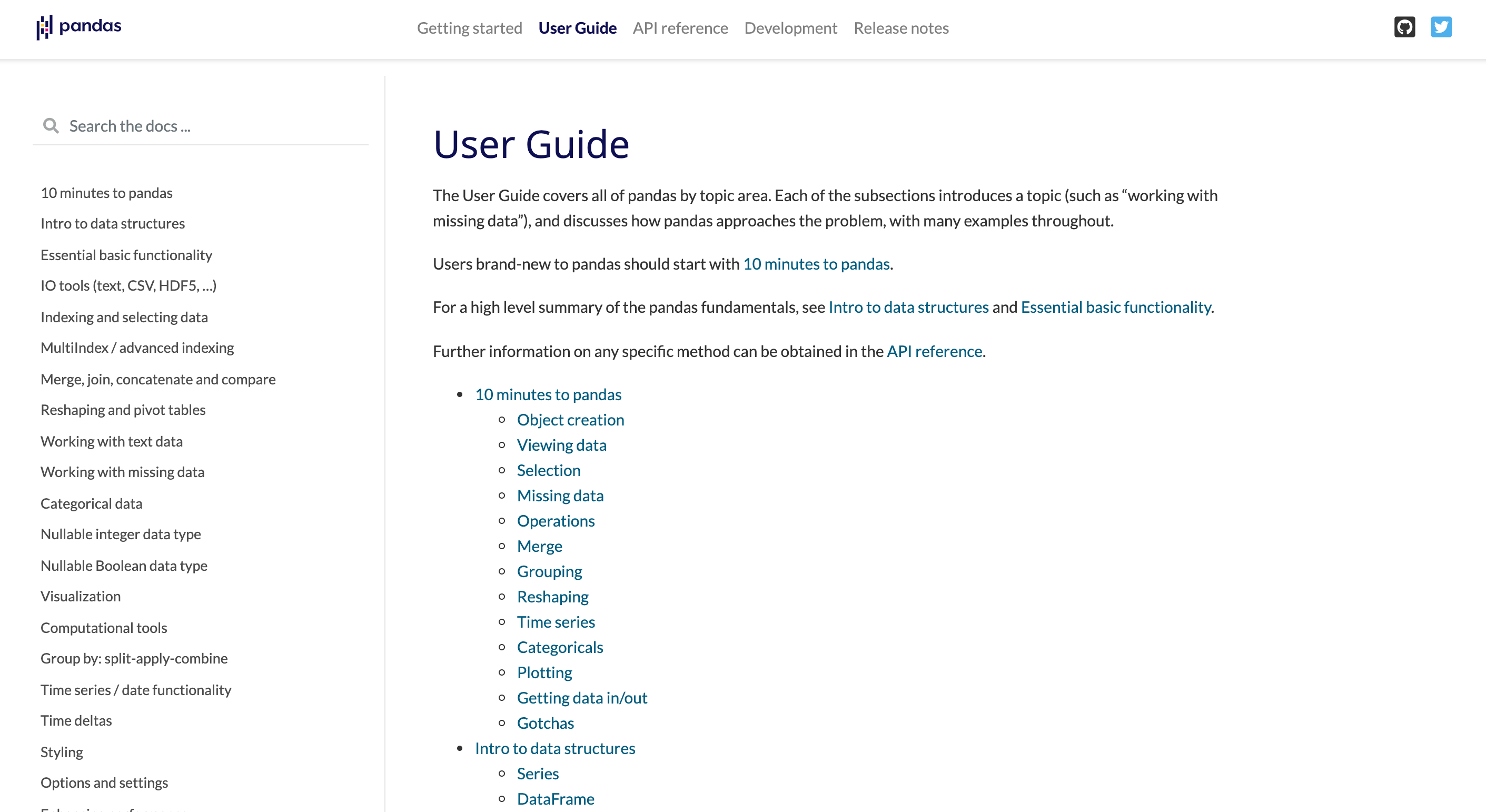
Task: Open the GitHub icon link
Action: coord(1404,27)
